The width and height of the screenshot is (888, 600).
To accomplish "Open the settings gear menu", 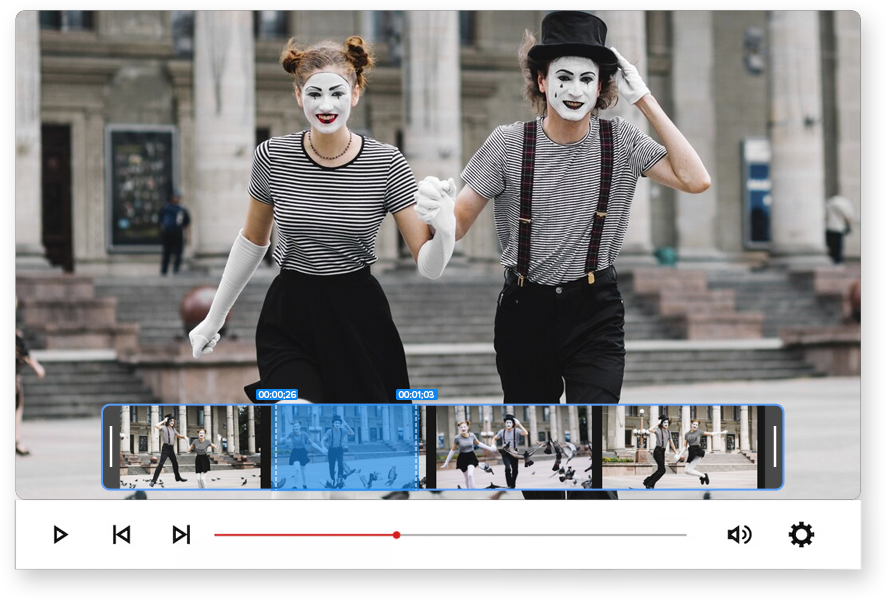I will (801, 535).
